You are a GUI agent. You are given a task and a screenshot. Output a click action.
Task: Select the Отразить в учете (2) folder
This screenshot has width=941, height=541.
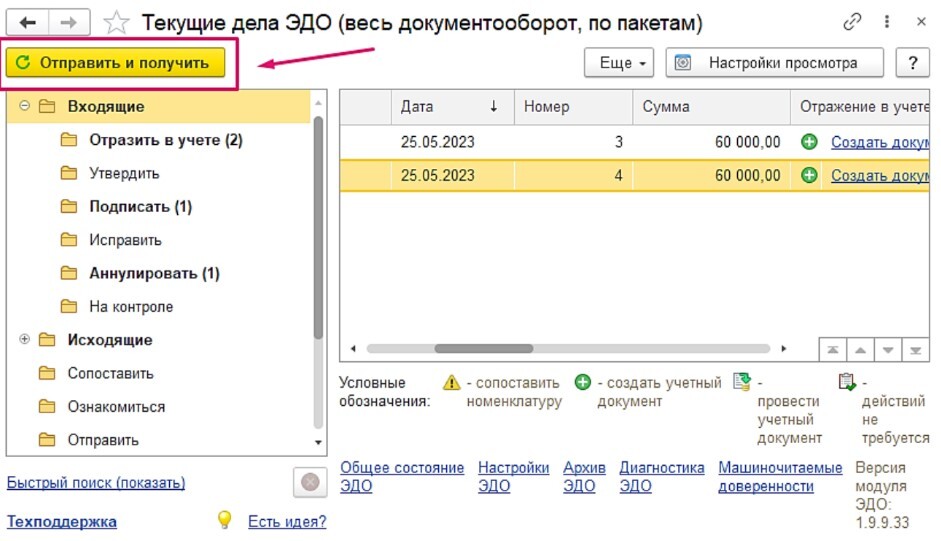point(165,140)
